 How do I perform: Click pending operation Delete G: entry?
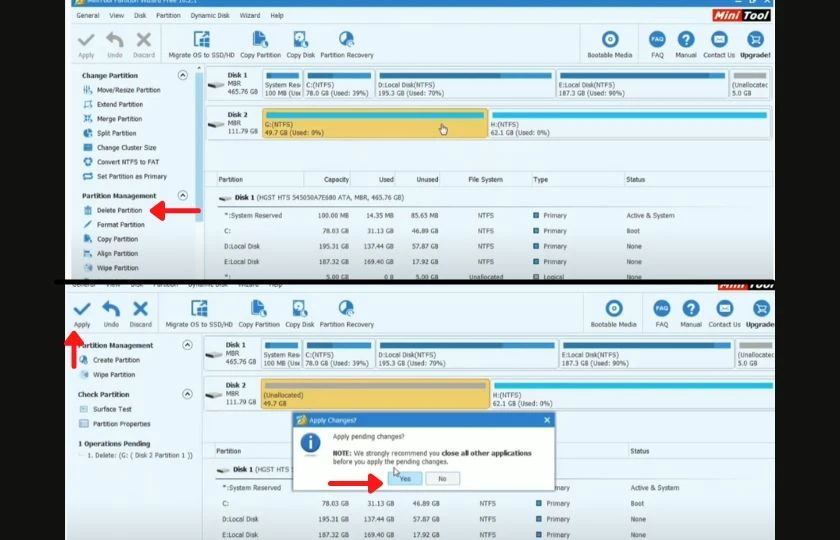point(139,455)
